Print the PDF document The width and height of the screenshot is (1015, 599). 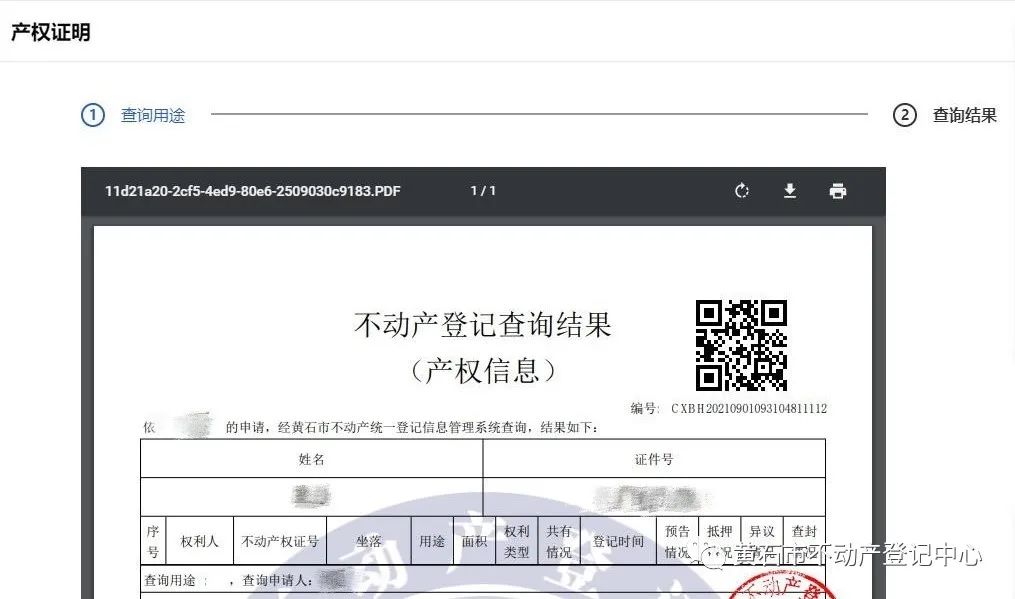point(838,191)
